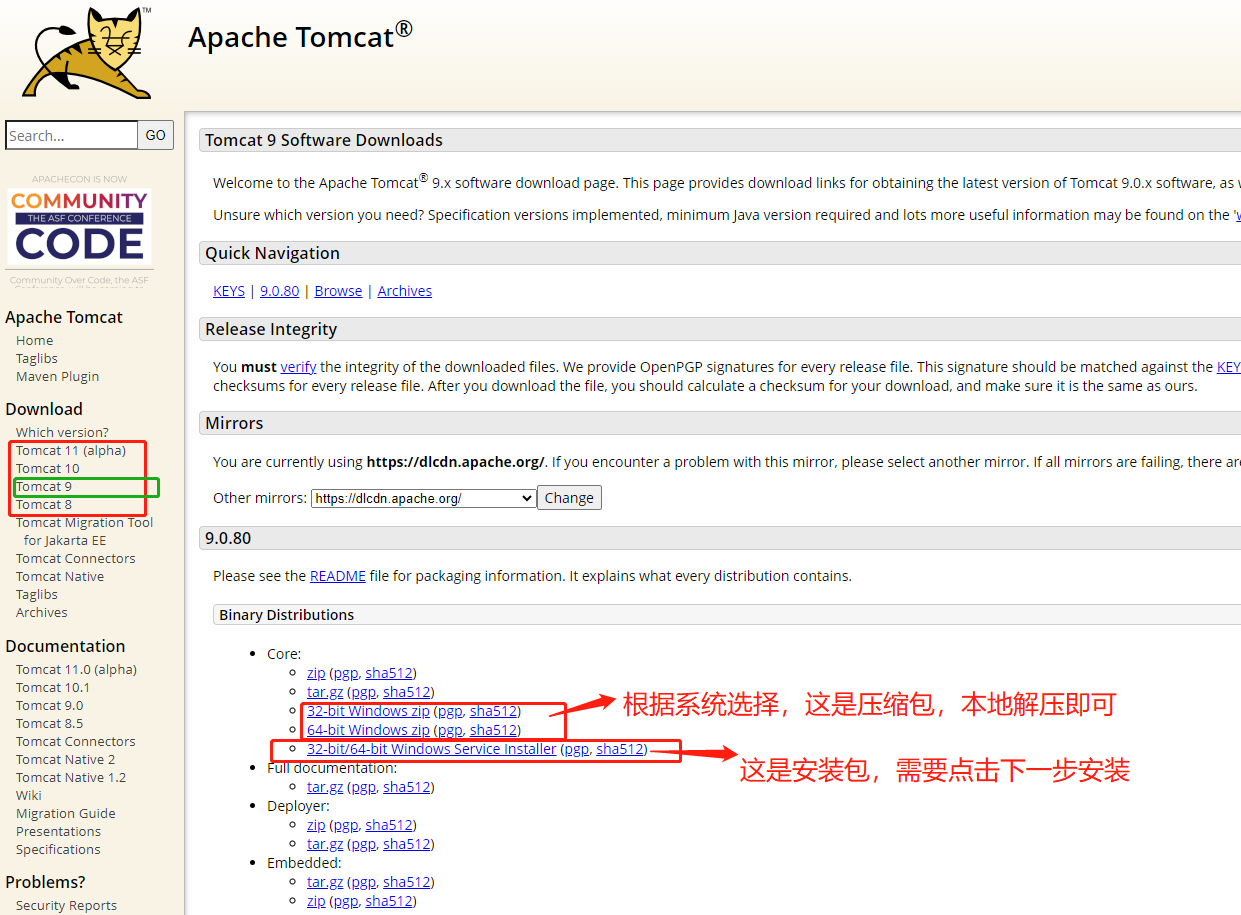Download the 32-bit Windows zip
The image size is (1241, 915).
click(x=368, y=711)
